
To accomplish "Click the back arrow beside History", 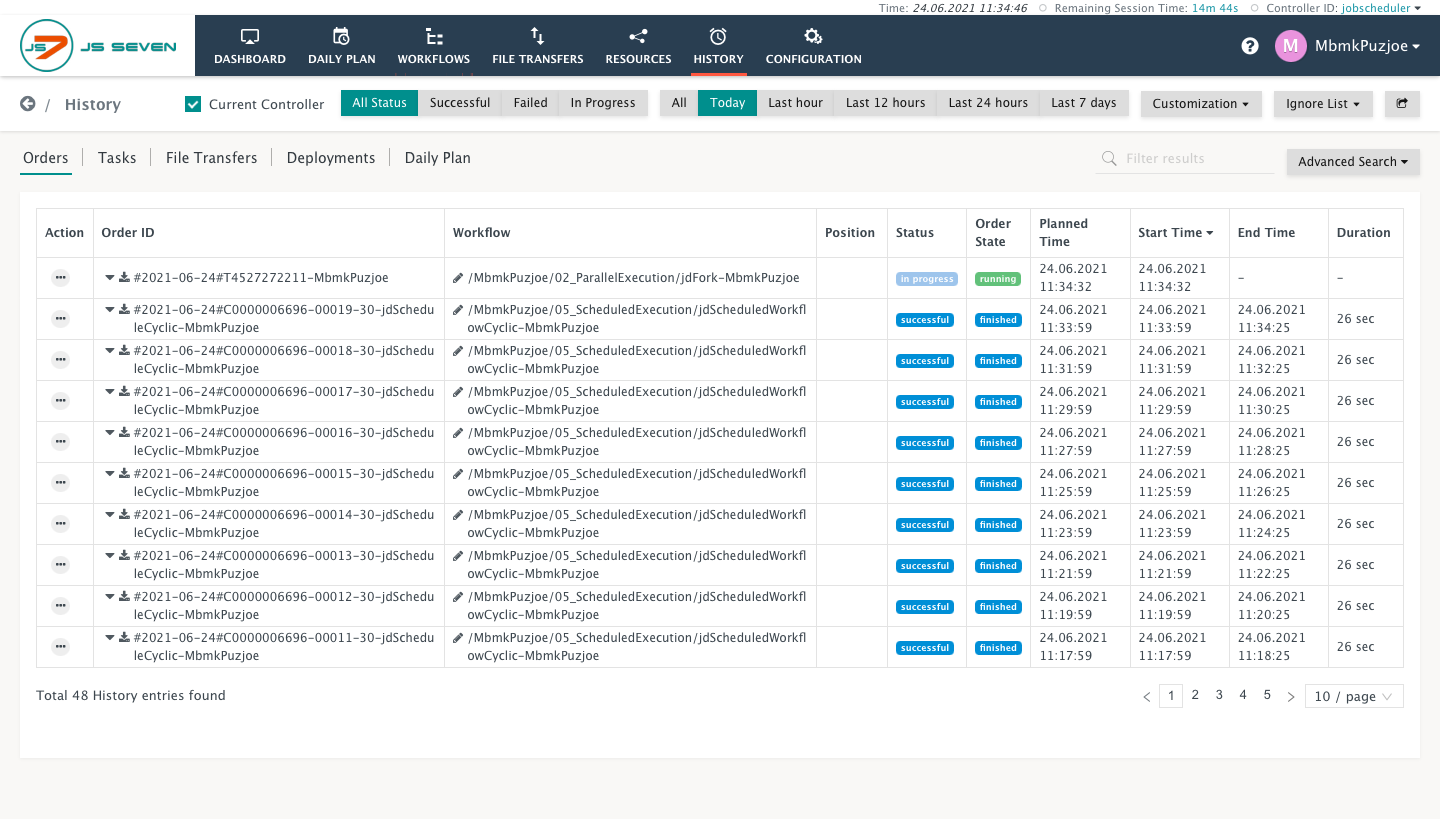I will tap(28, 104).
